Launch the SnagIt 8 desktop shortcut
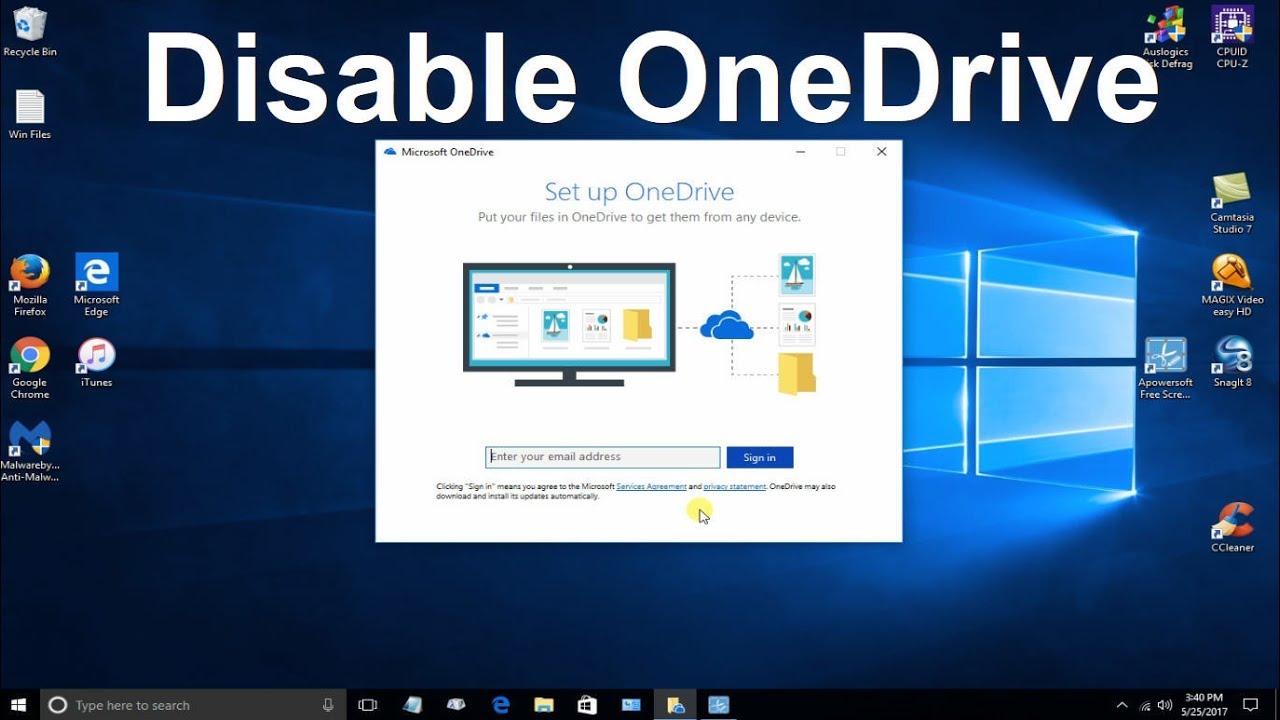The width and height of the screenshot is (1280, 720). pyautogui.click(x=1232, y=362)
